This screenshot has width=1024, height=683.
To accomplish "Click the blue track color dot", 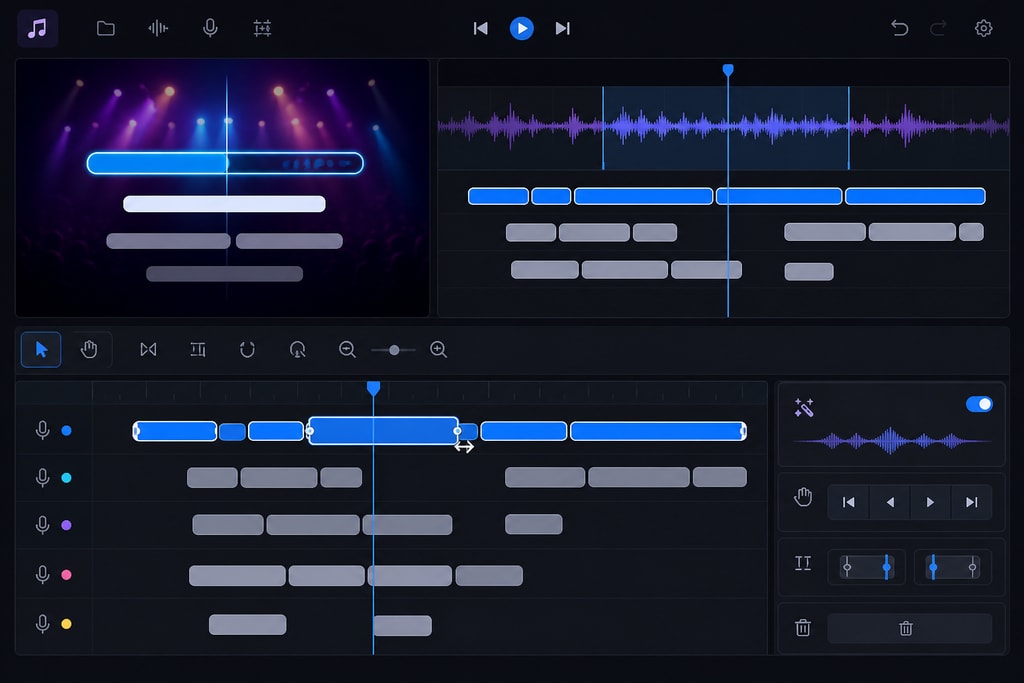I will (66, 430).
